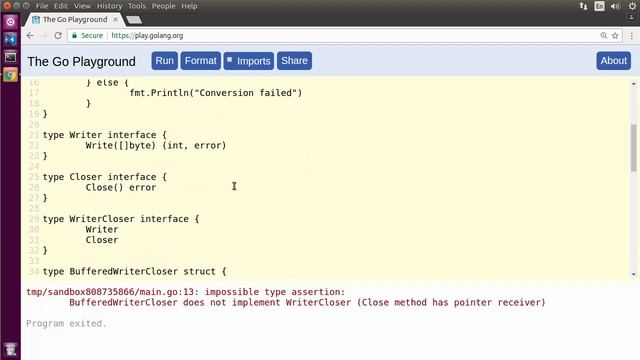
Task: Click the zoom magnifier icon in address bar
Action: click(x=604, y=36)
